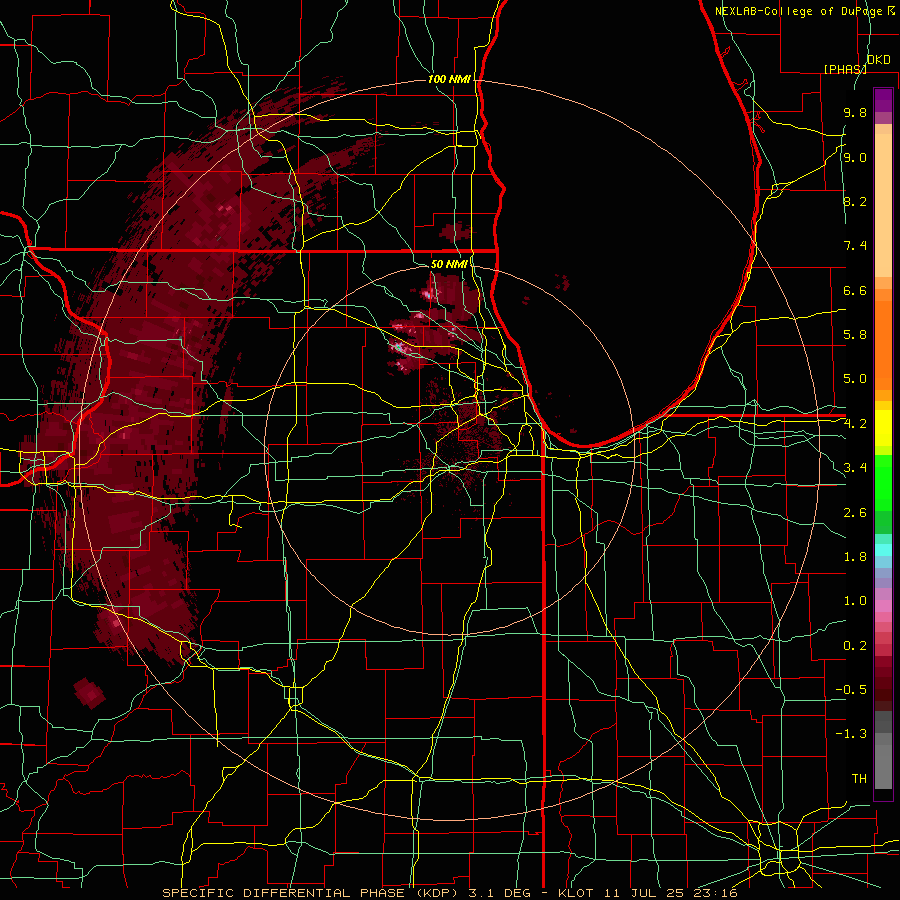Click the "2.6" scale value
Screen dimensions: 900x900
point(855,512)
